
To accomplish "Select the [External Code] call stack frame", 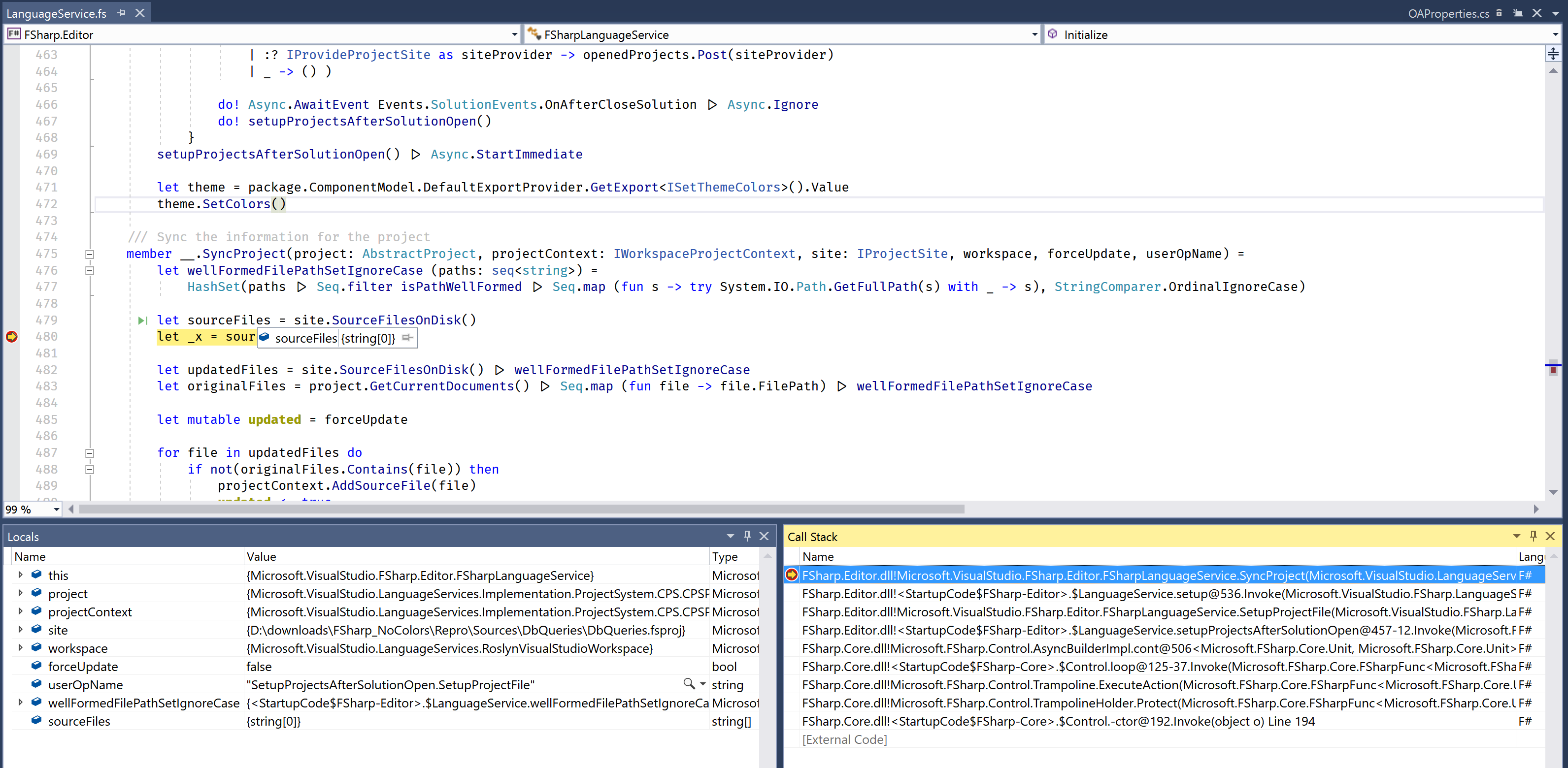I will [x=844, y=739].
